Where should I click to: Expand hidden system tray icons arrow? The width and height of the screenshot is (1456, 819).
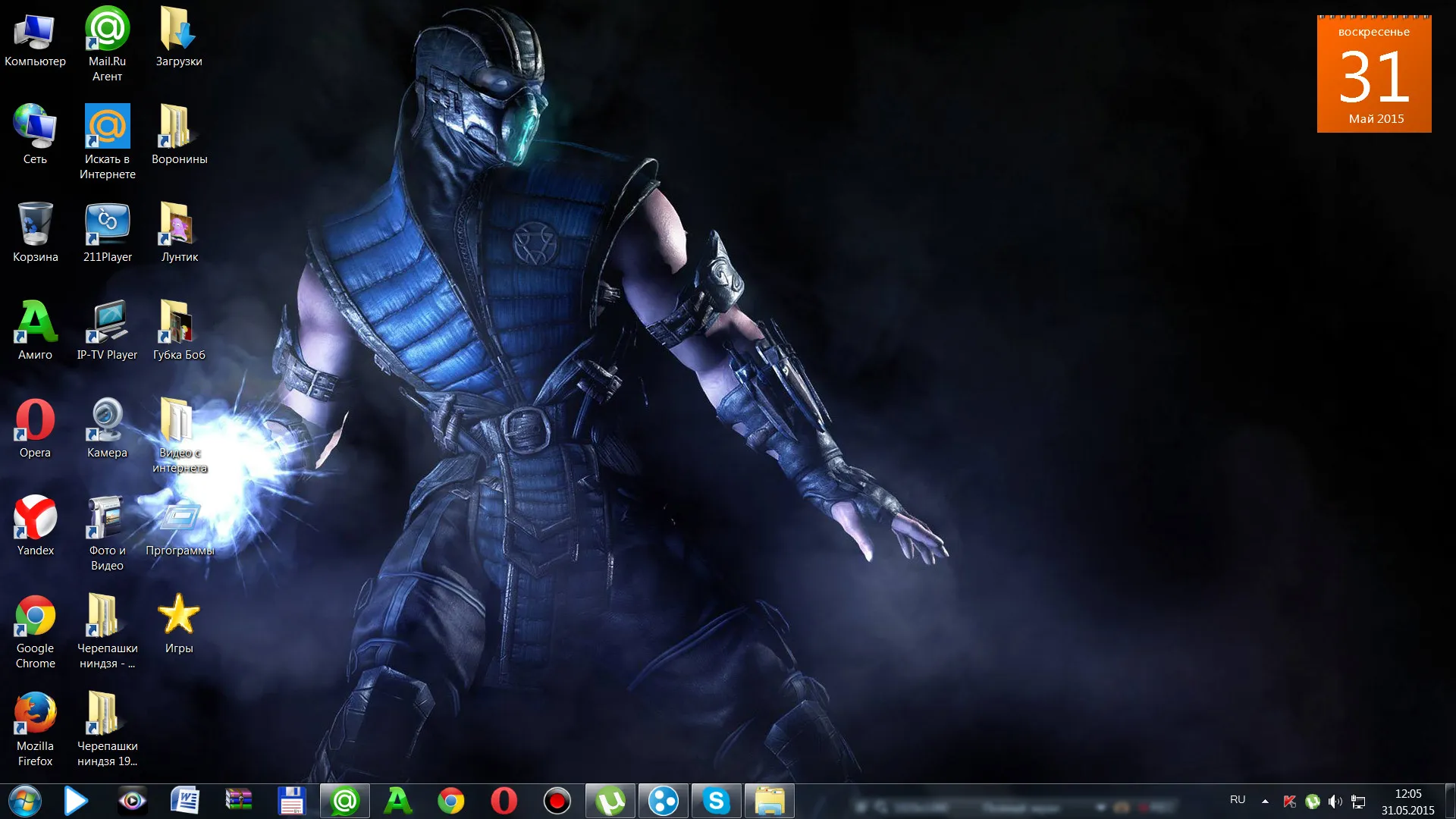click(1265, 802)
